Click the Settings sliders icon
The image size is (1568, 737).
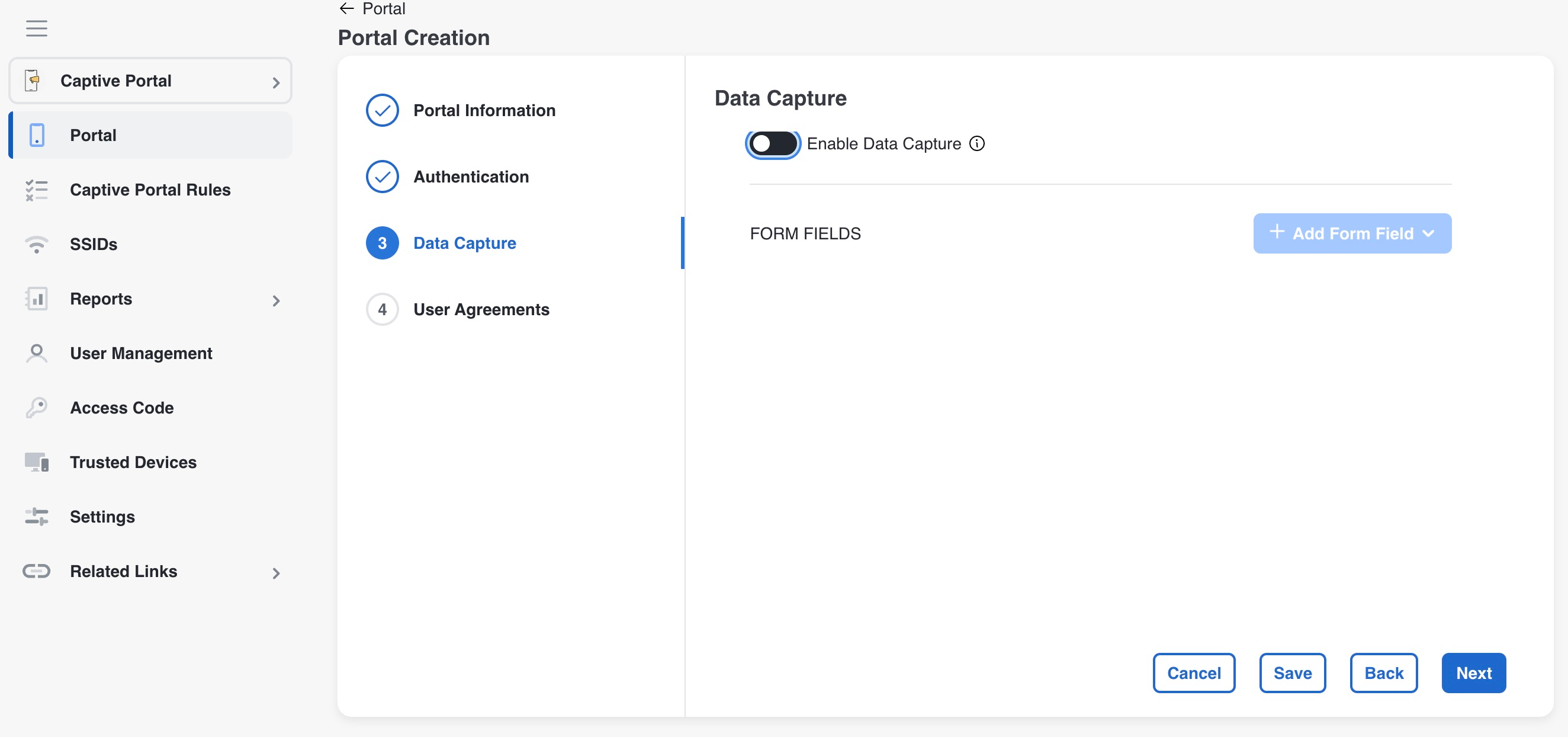point(37,517)
